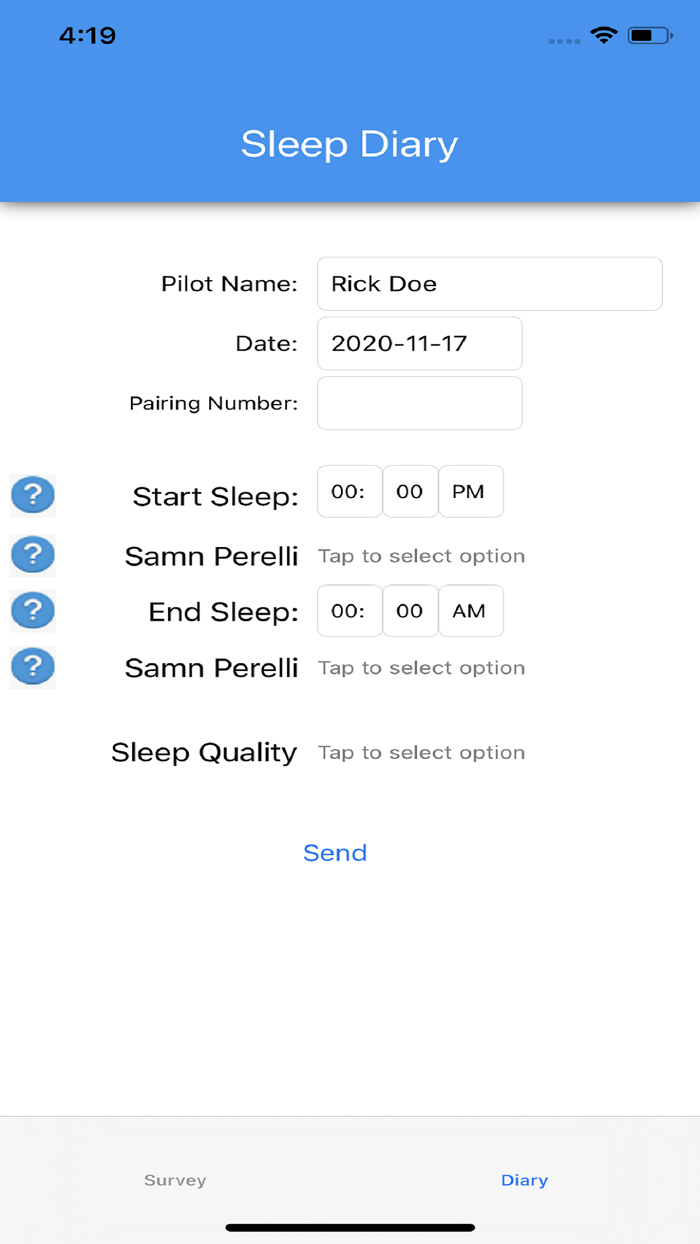Viewport: 700px width, 1244px height.
Task: Open the Sleep Quality option selector
Action: (x=420, y=752)
